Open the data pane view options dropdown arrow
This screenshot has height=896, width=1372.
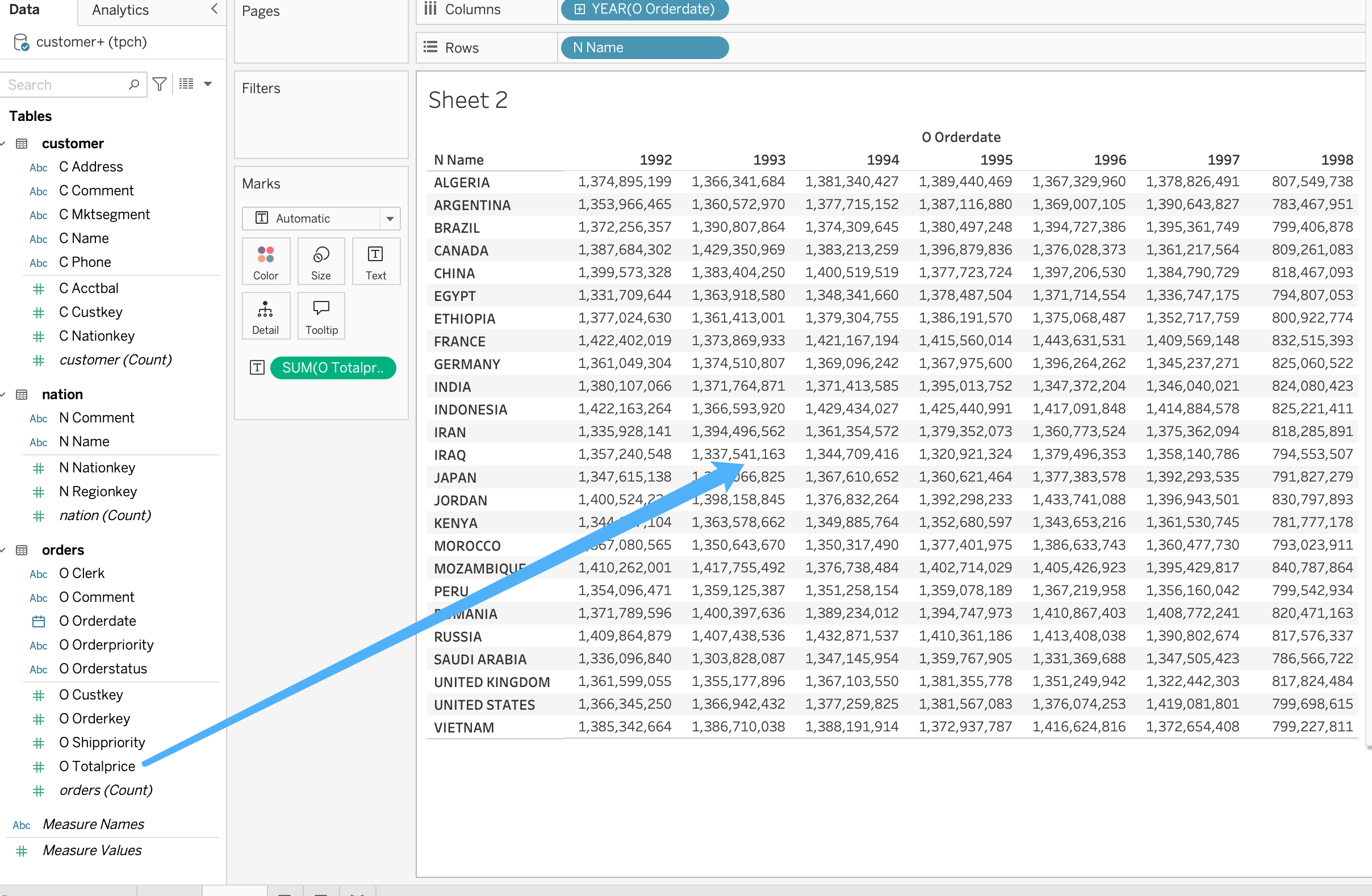208,84
